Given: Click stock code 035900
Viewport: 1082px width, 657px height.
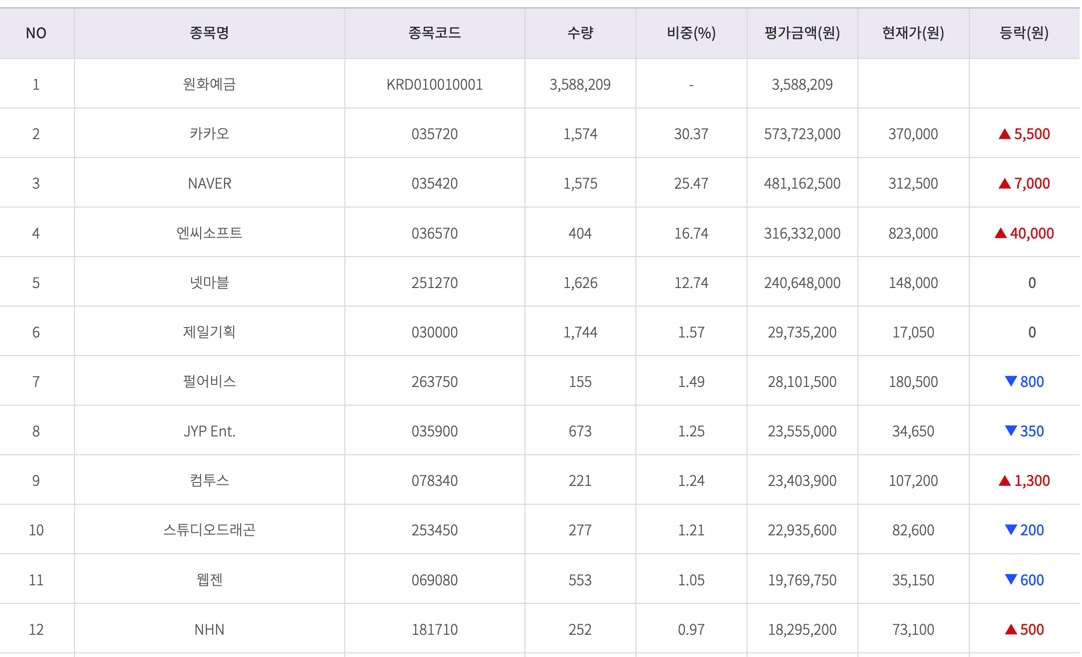Looking at the screenshot, I should 434,431.
